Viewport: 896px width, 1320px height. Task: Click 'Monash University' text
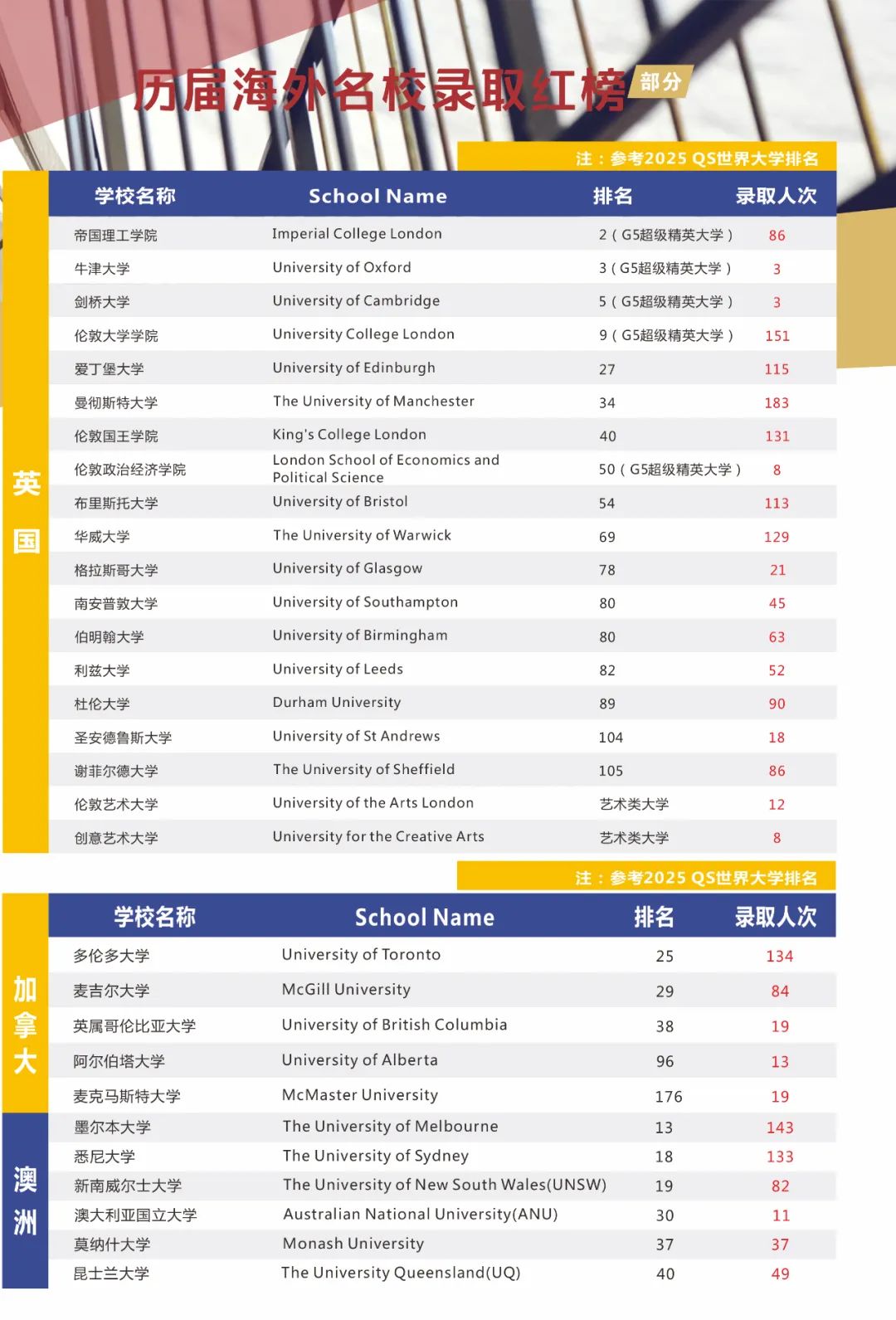pyautogui.click(x=353, y=1243)
